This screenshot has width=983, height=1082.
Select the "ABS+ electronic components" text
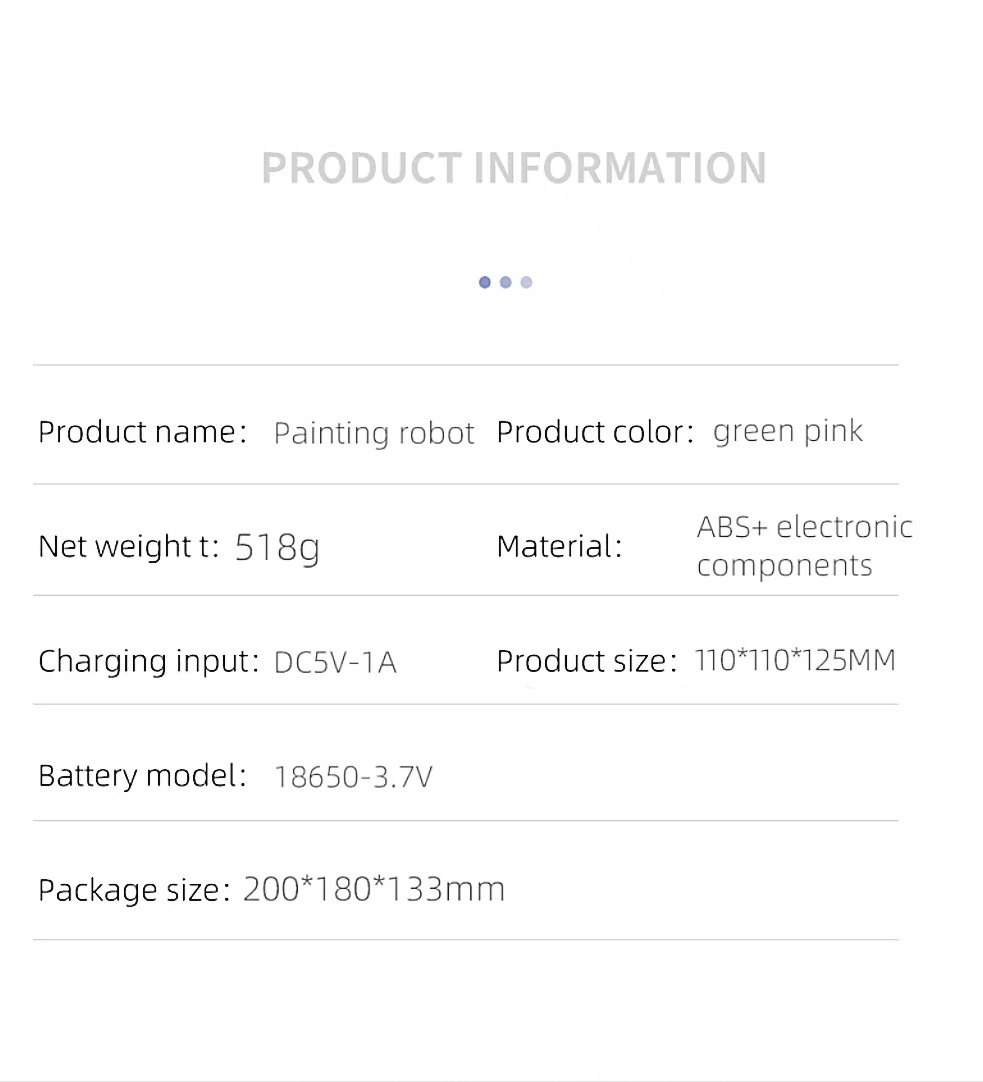804,546
